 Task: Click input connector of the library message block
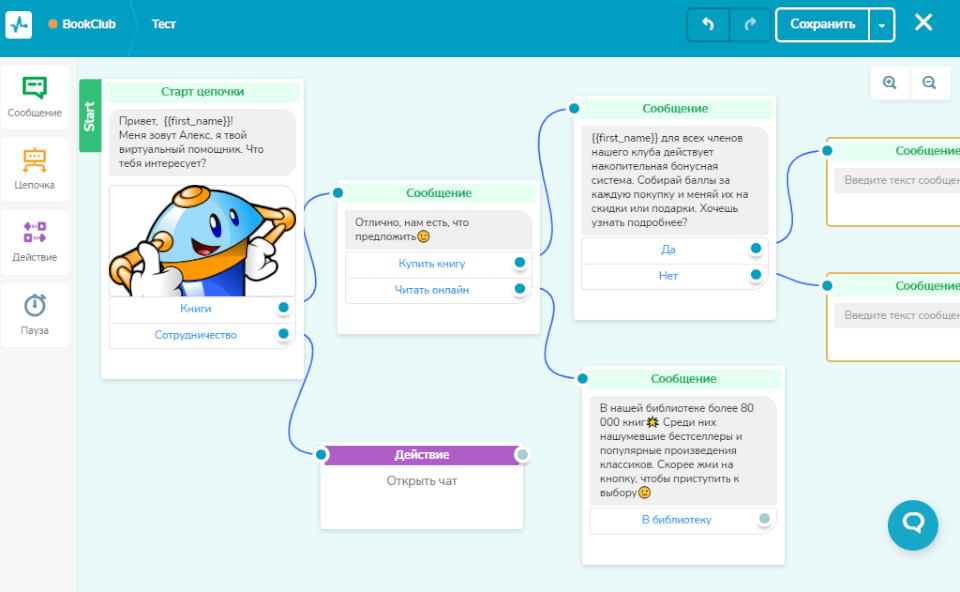pos(583,379)
